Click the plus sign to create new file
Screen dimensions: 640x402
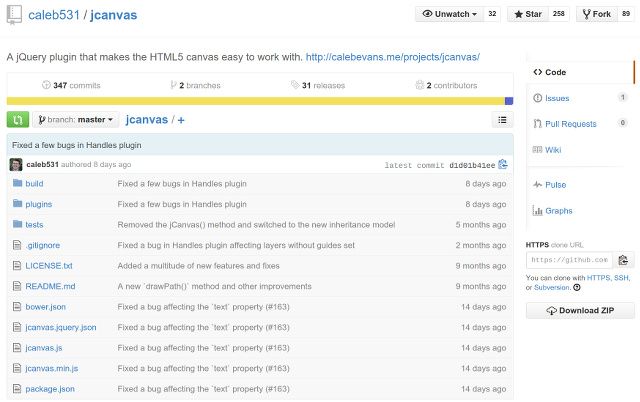pyautogui.click(x=181, y=120)
